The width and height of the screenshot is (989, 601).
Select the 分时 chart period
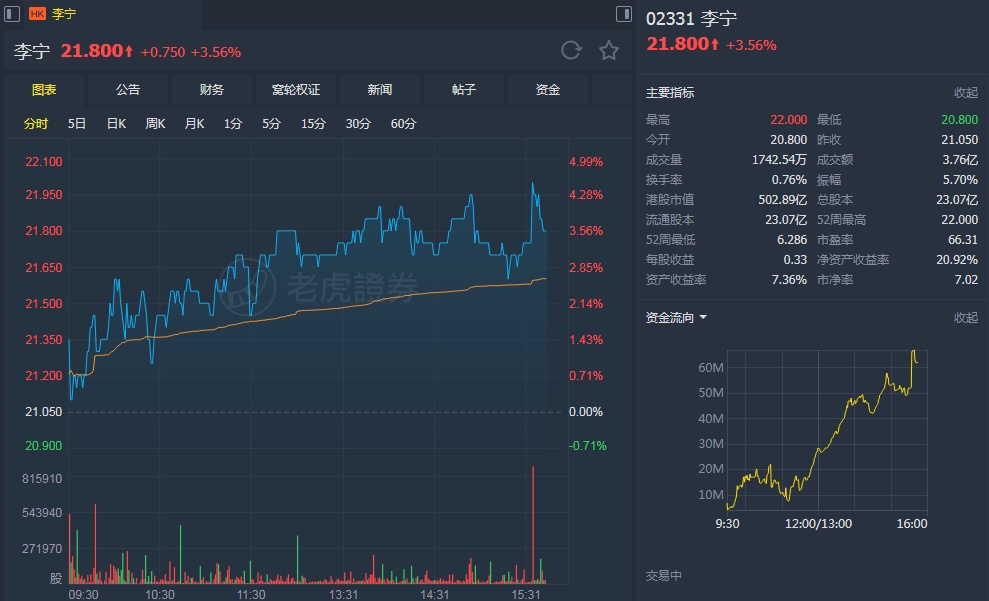click(36, 124)
